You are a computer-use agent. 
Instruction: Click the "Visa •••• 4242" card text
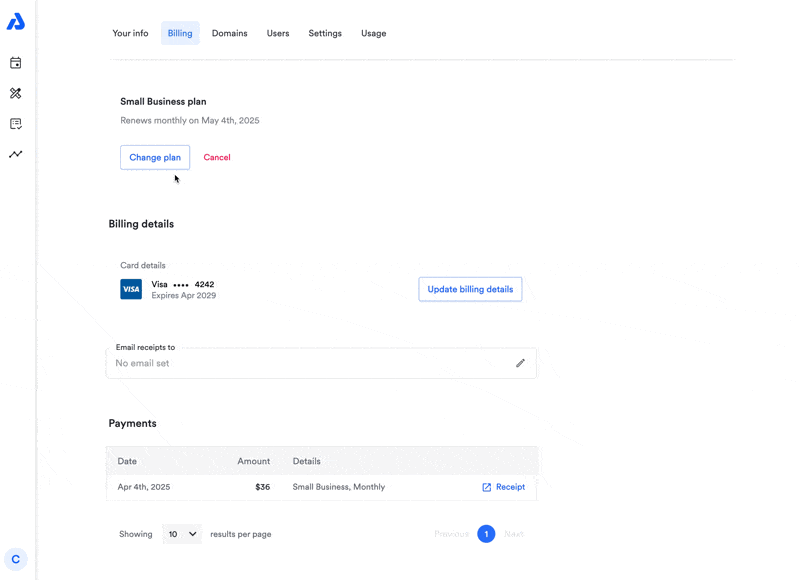pos(183,285)
